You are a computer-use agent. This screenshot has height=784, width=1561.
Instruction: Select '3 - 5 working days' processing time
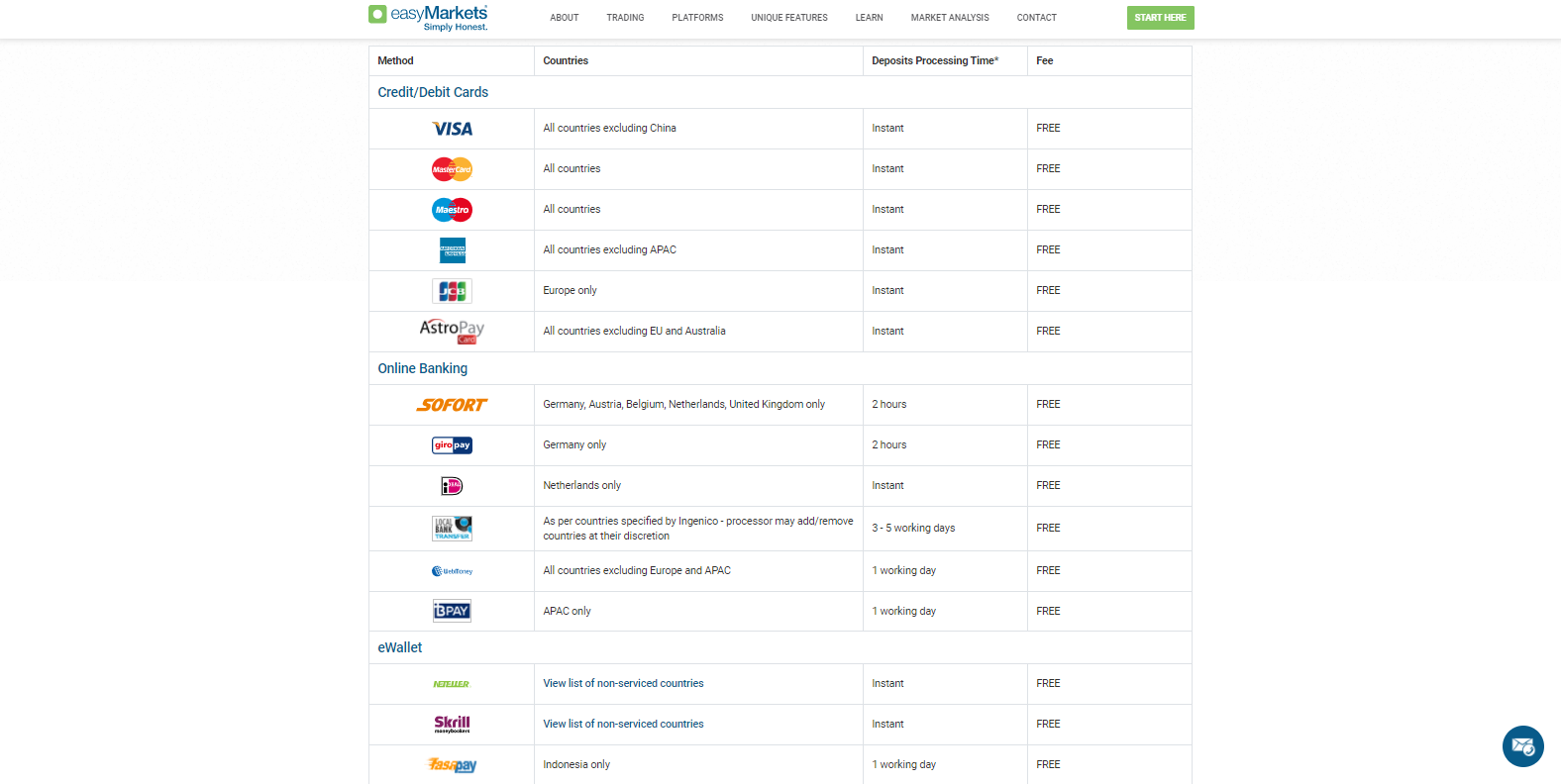913,528
